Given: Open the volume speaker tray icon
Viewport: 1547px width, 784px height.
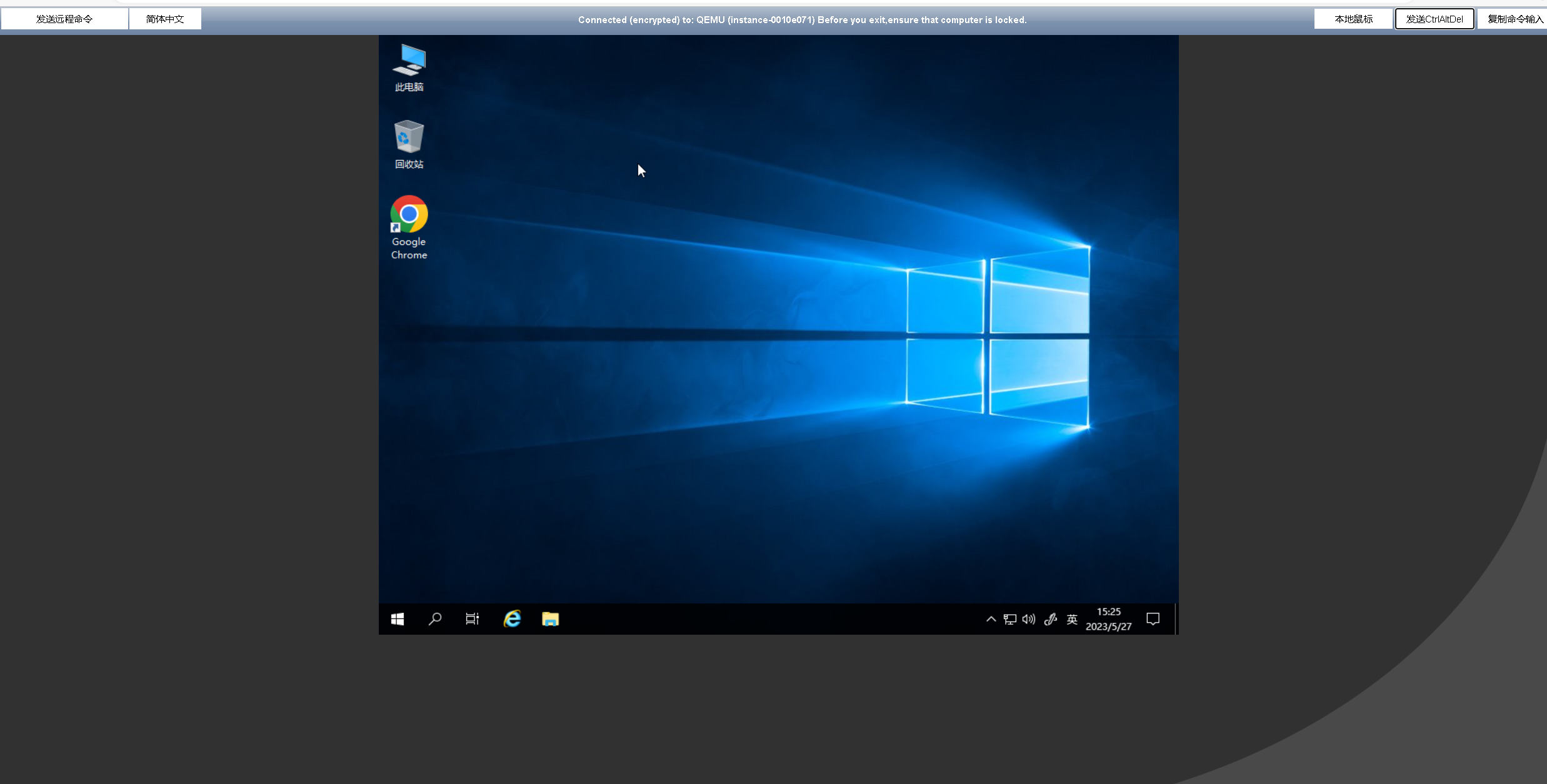Looking at the screenshot, I should coord(1029,619).
